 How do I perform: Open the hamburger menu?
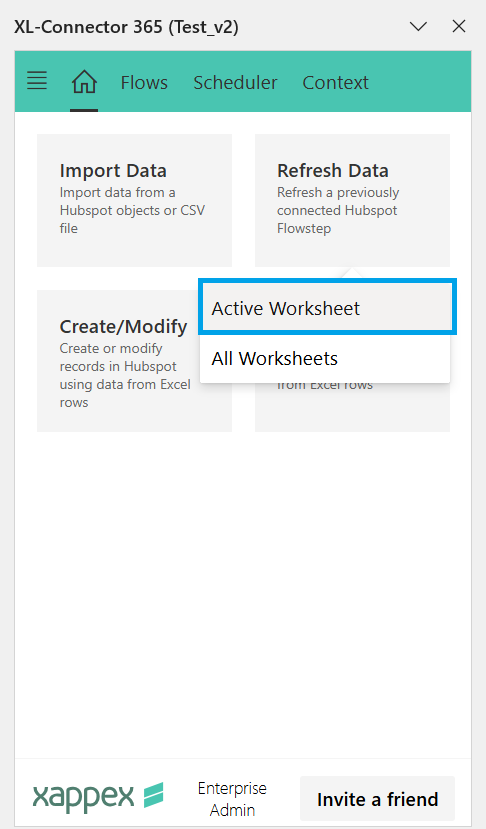click(37, 81)
